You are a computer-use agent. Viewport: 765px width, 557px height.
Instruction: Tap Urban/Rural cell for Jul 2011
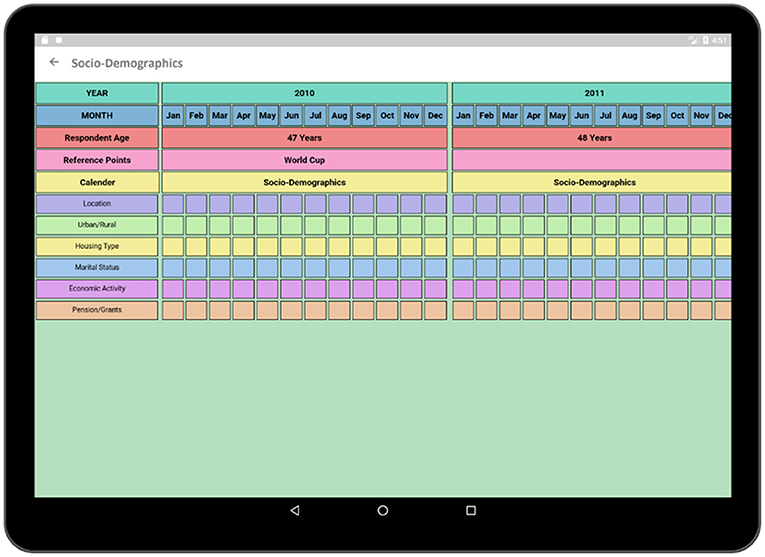tap(605, 225)
